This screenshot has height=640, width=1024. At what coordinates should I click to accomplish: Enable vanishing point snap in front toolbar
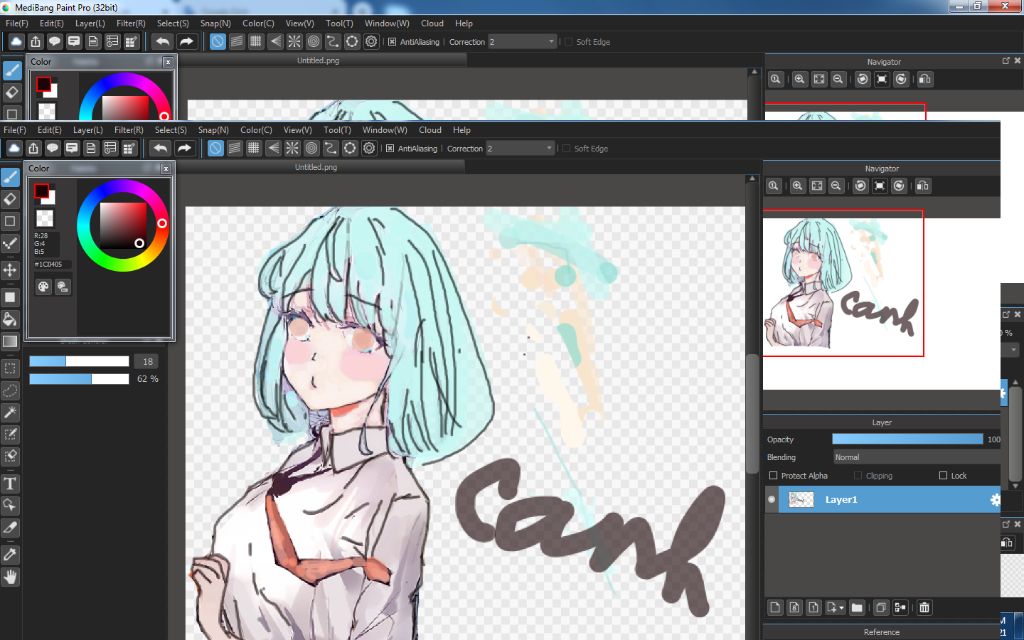tap(273, 148)
